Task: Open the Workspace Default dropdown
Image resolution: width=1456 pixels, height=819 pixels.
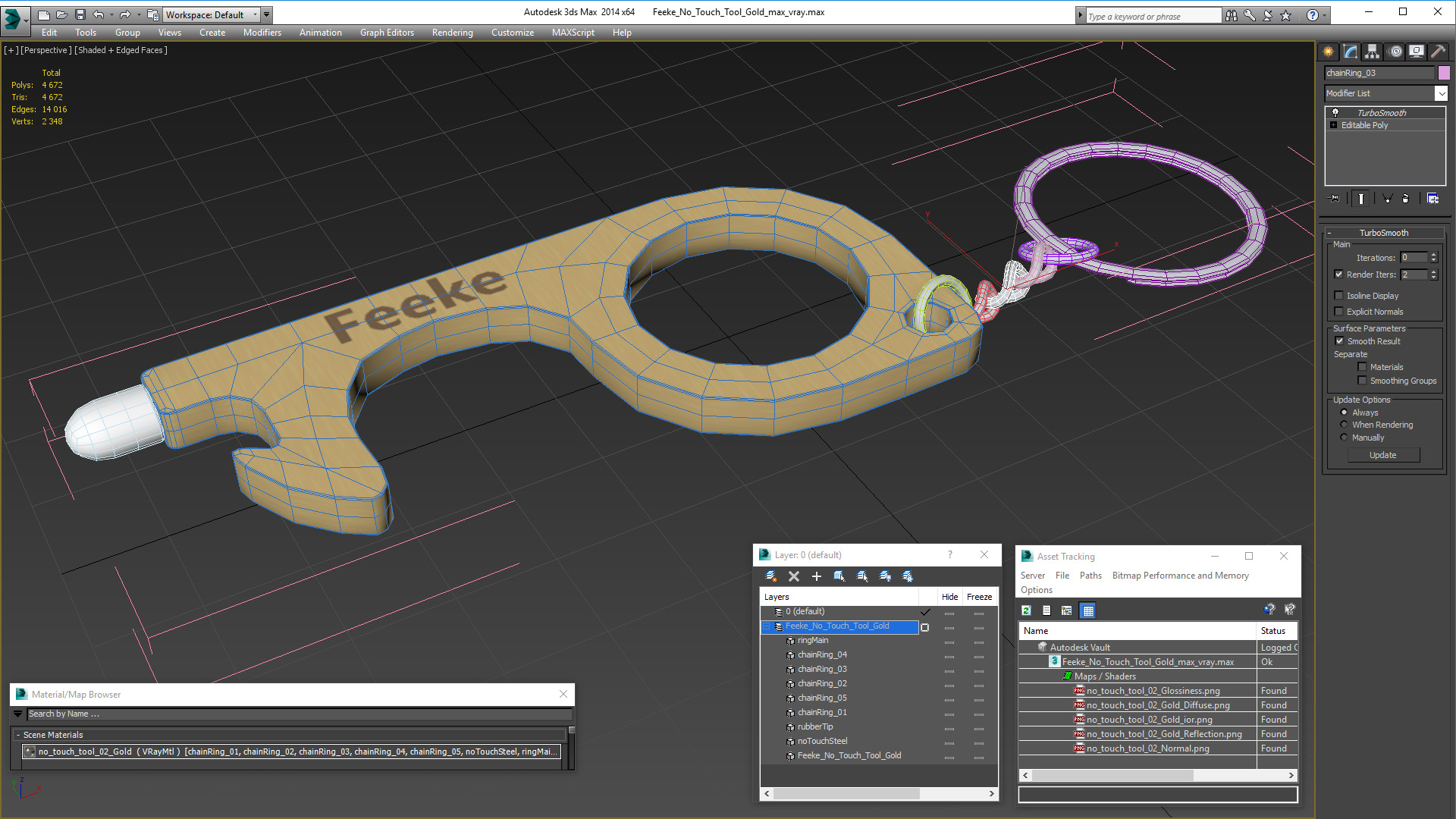Action: coord(212,14)
